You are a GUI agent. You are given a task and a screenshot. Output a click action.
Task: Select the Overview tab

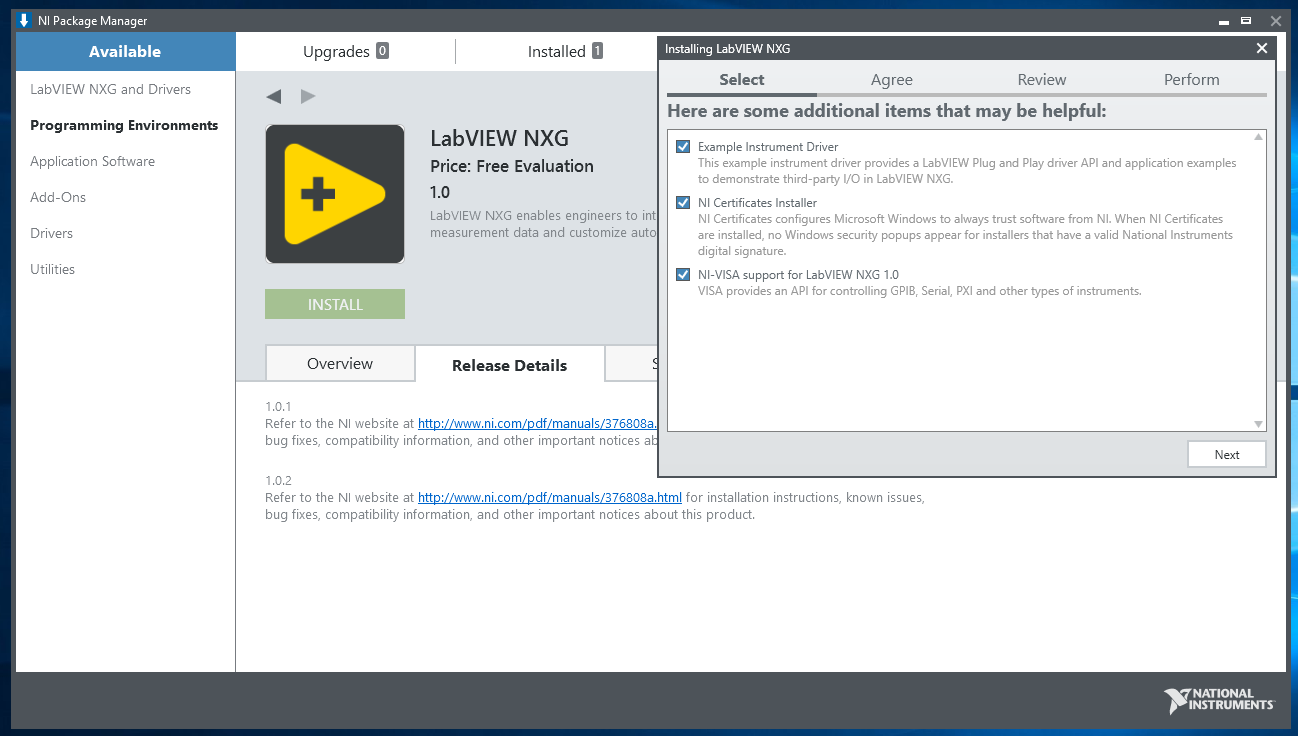click(x=340, y=364)
